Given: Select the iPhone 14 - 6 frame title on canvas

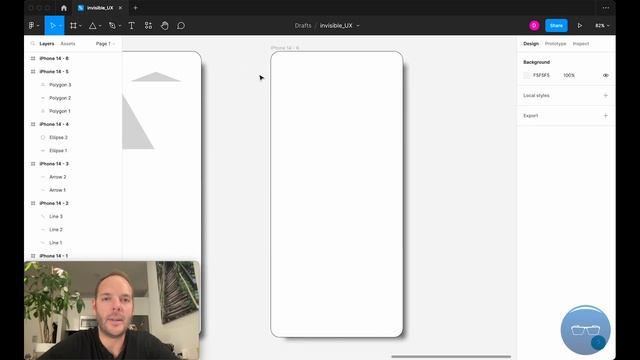Looking at the screenshot, I should (x=285, y=48).
